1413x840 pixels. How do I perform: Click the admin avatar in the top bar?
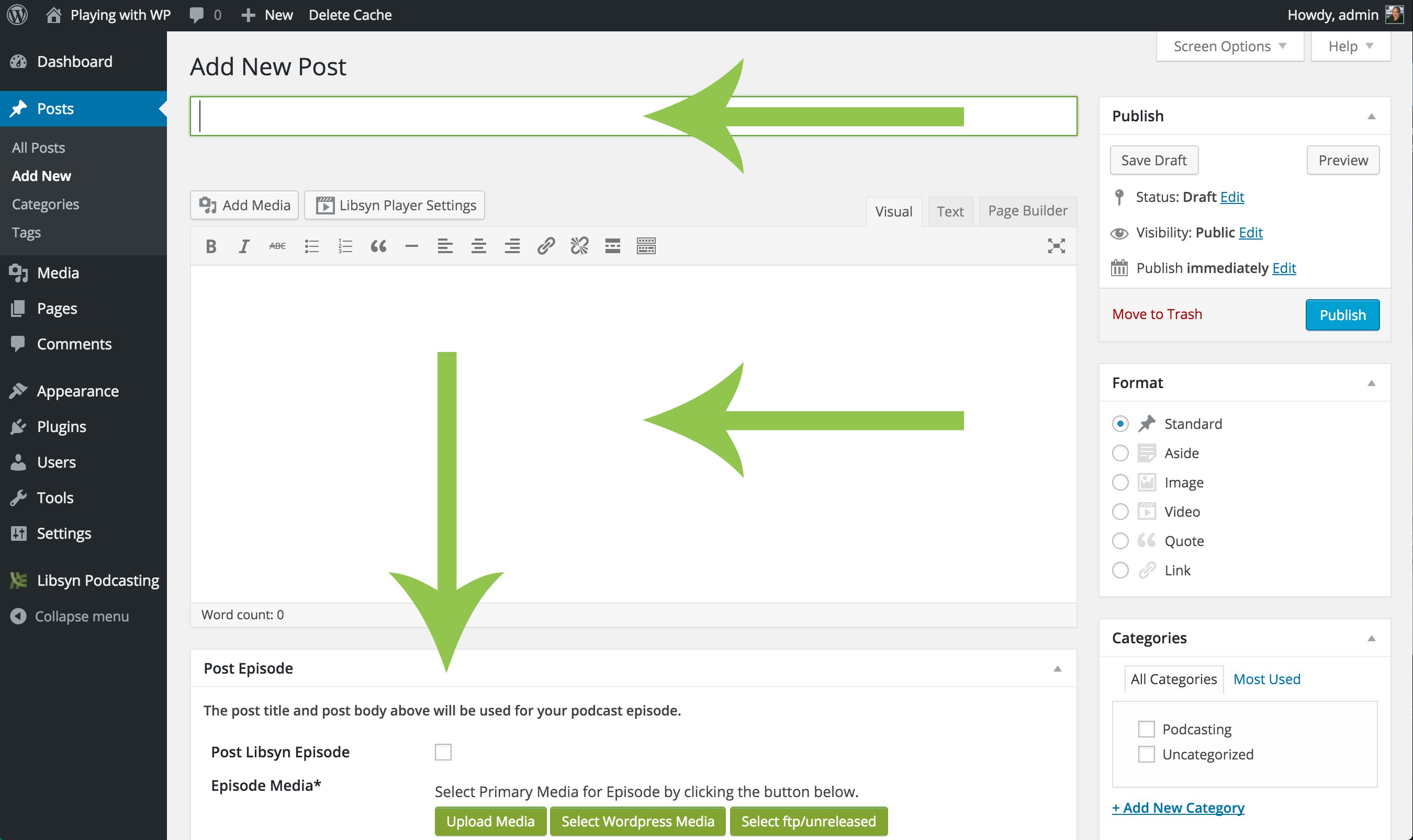[1394, 15]
